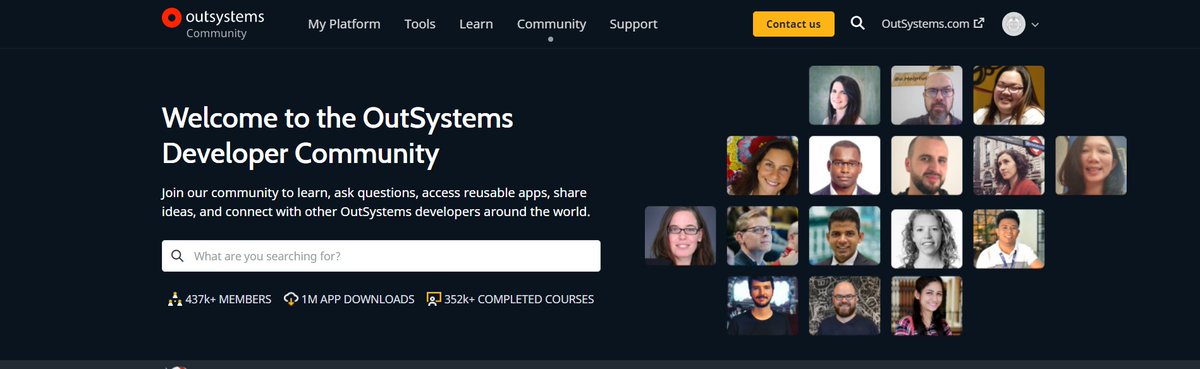Open the Support menu

tap(633, 24)
